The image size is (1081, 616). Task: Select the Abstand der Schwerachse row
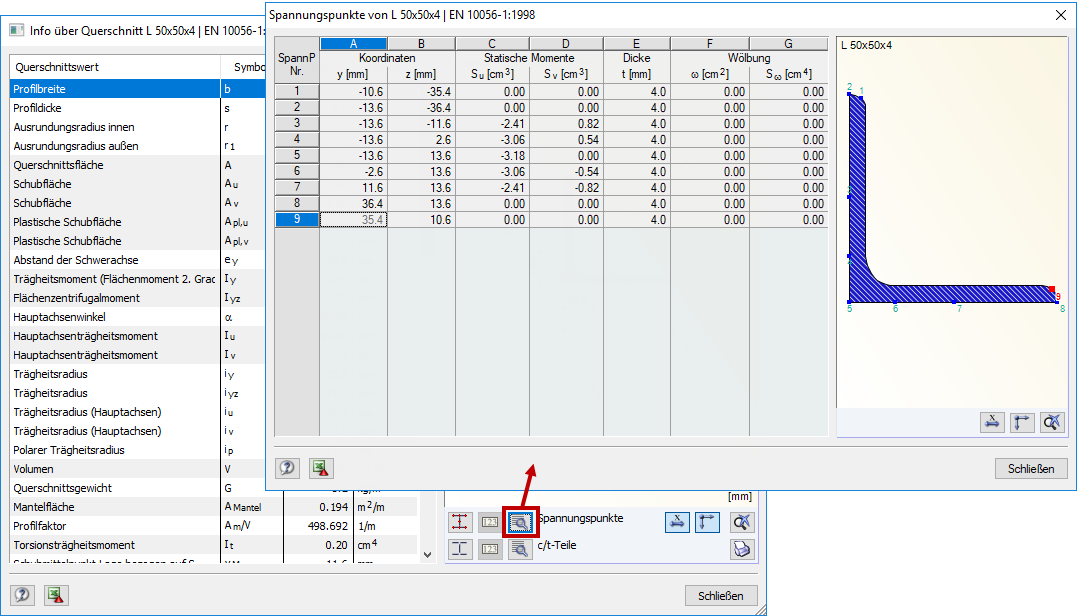tap(137, 260)
